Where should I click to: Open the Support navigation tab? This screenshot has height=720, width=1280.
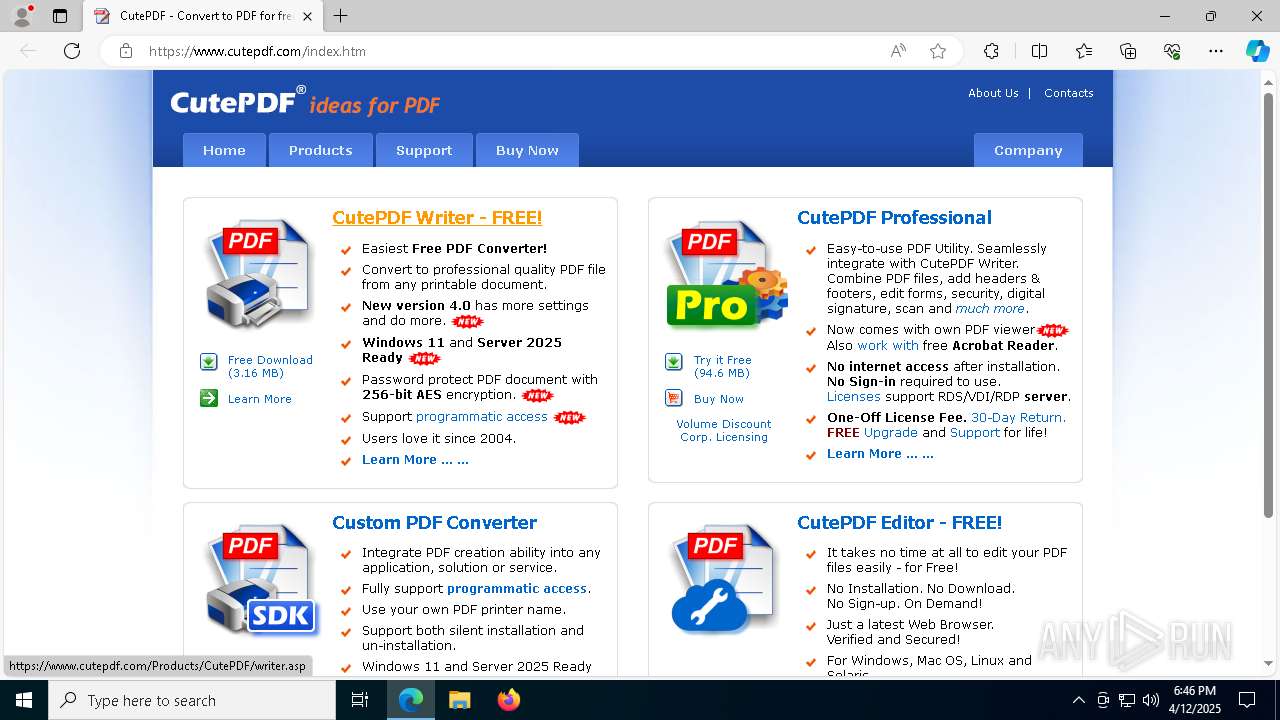click(424, 150)
